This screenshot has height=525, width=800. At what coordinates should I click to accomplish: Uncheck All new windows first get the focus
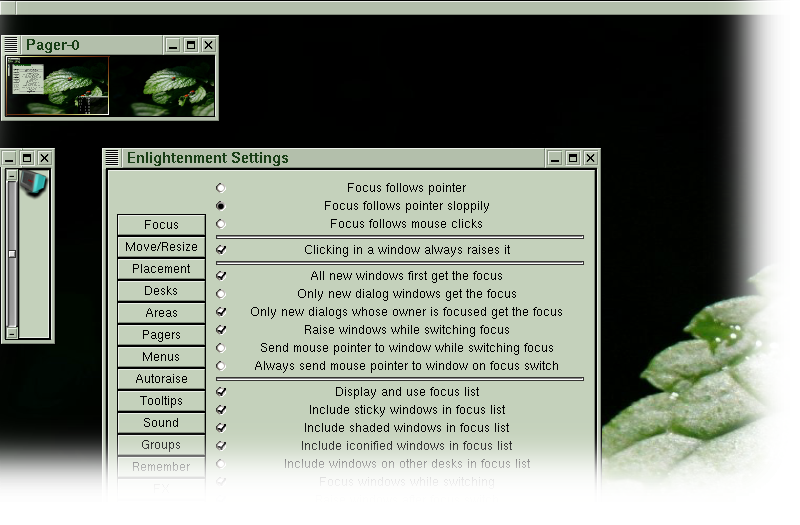[221, 276]
